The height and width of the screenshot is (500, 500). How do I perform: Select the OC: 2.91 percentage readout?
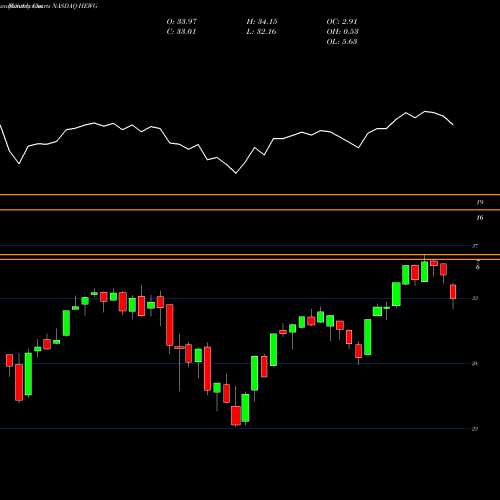tap(342, 22)
